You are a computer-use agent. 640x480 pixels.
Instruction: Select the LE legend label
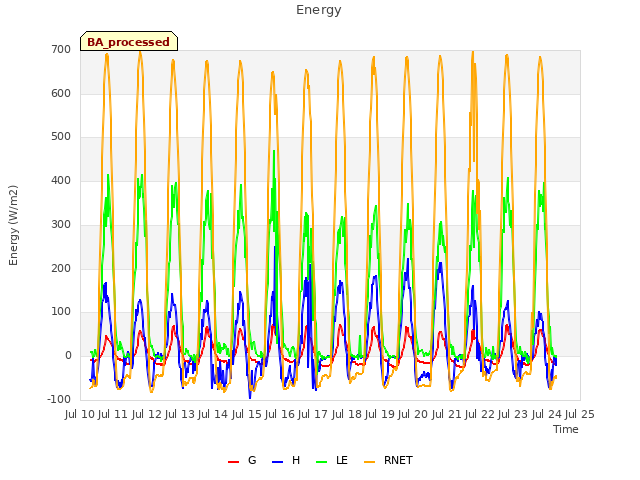342,460
